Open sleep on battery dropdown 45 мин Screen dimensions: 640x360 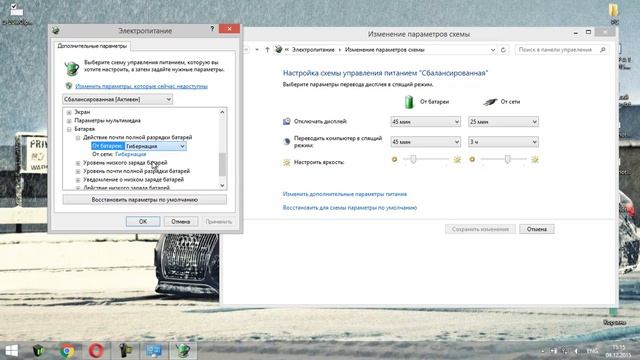coord(425,142)
